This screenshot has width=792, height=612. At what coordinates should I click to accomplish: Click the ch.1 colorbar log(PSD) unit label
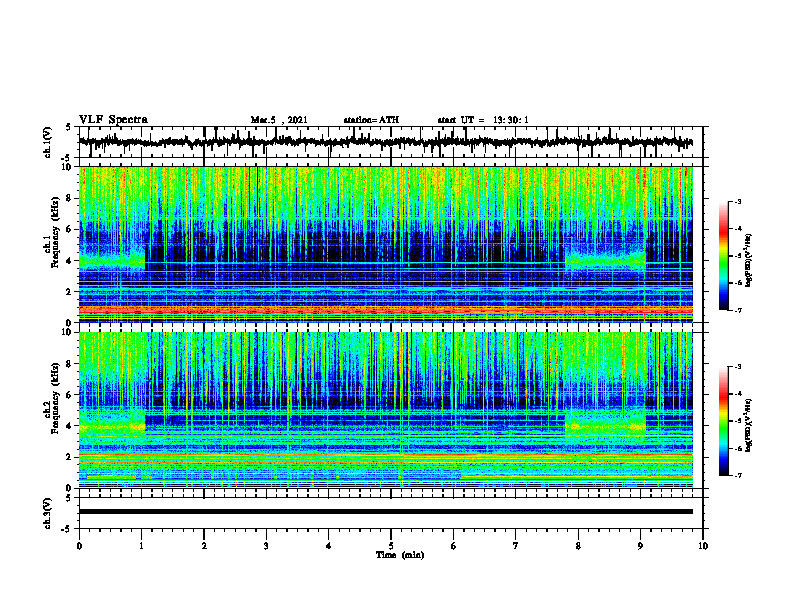coord(749,261)
